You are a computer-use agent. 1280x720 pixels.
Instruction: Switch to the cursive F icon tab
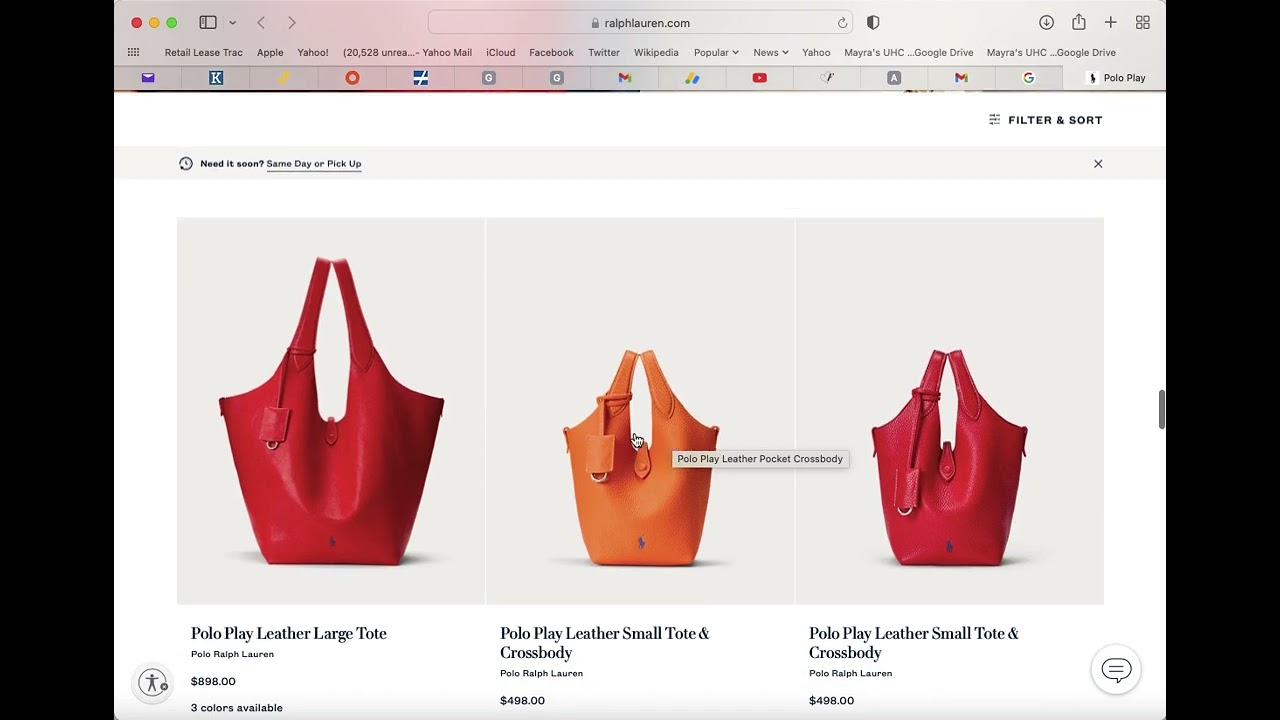click(827, 77)
